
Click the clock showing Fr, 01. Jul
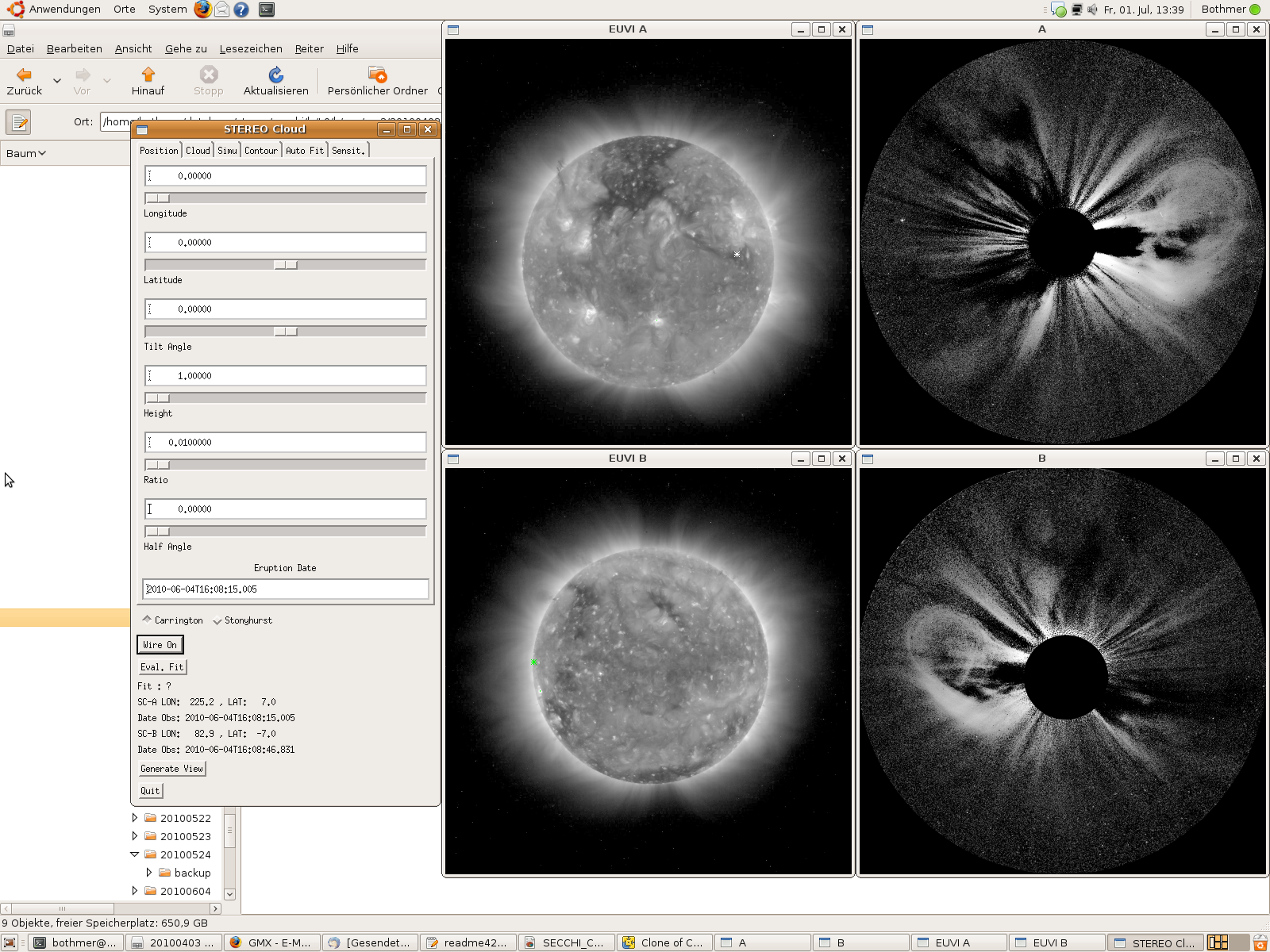click(1144, 10)
